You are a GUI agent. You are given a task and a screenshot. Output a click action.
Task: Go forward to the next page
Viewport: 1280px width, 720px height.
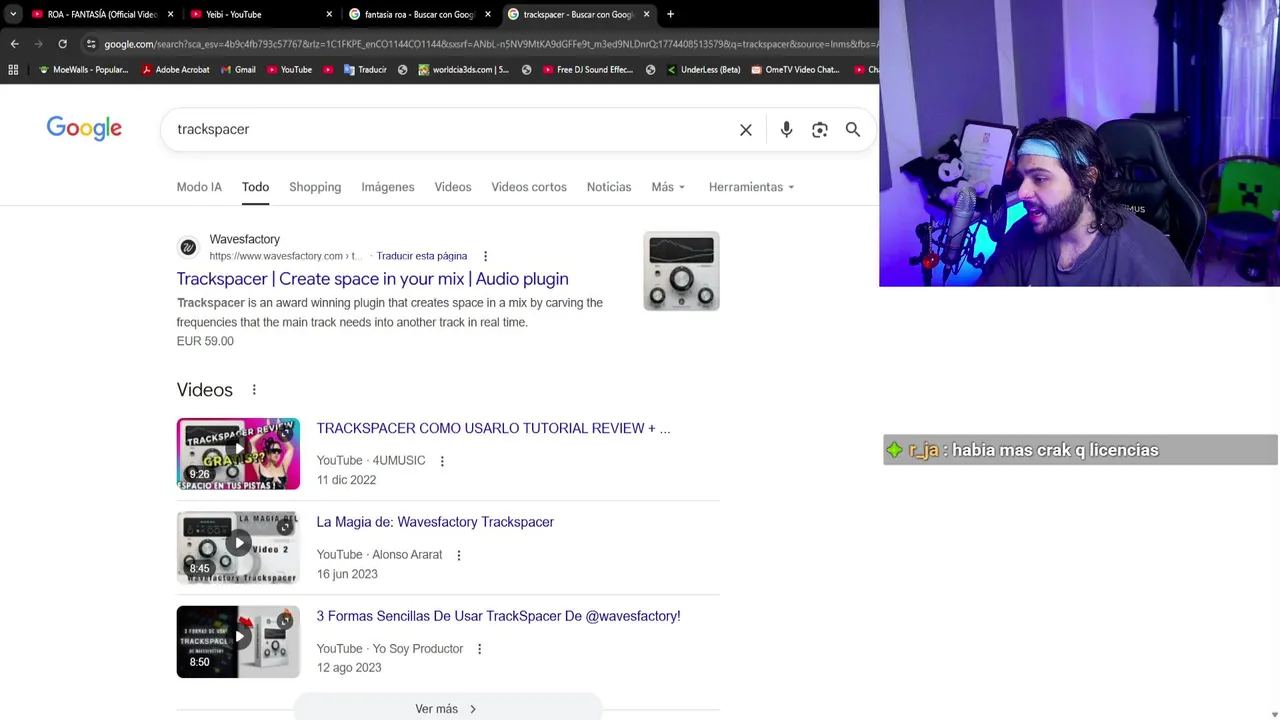[x=38, y=44]
